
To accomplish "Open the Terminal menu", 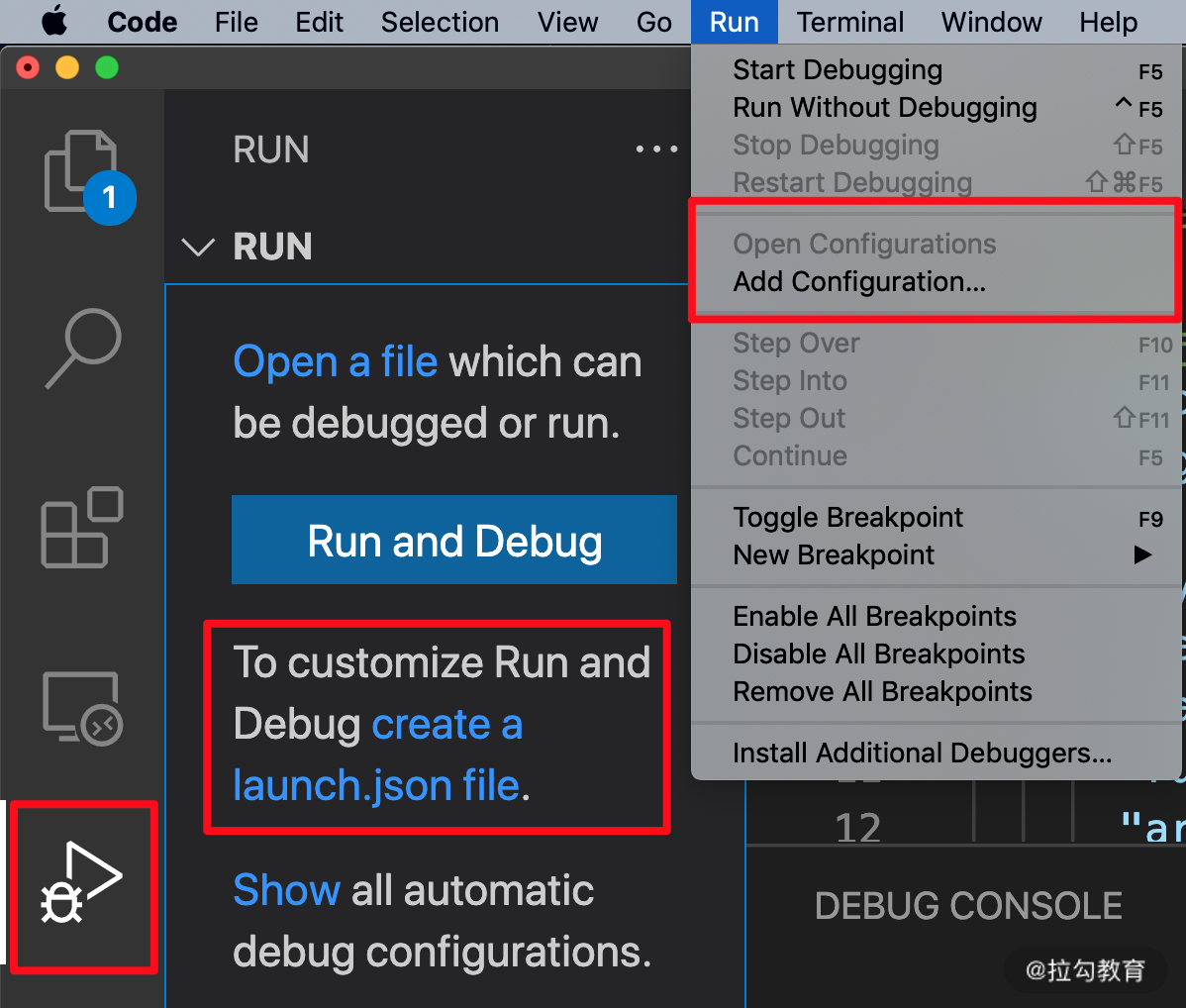I will pos(849,22).
